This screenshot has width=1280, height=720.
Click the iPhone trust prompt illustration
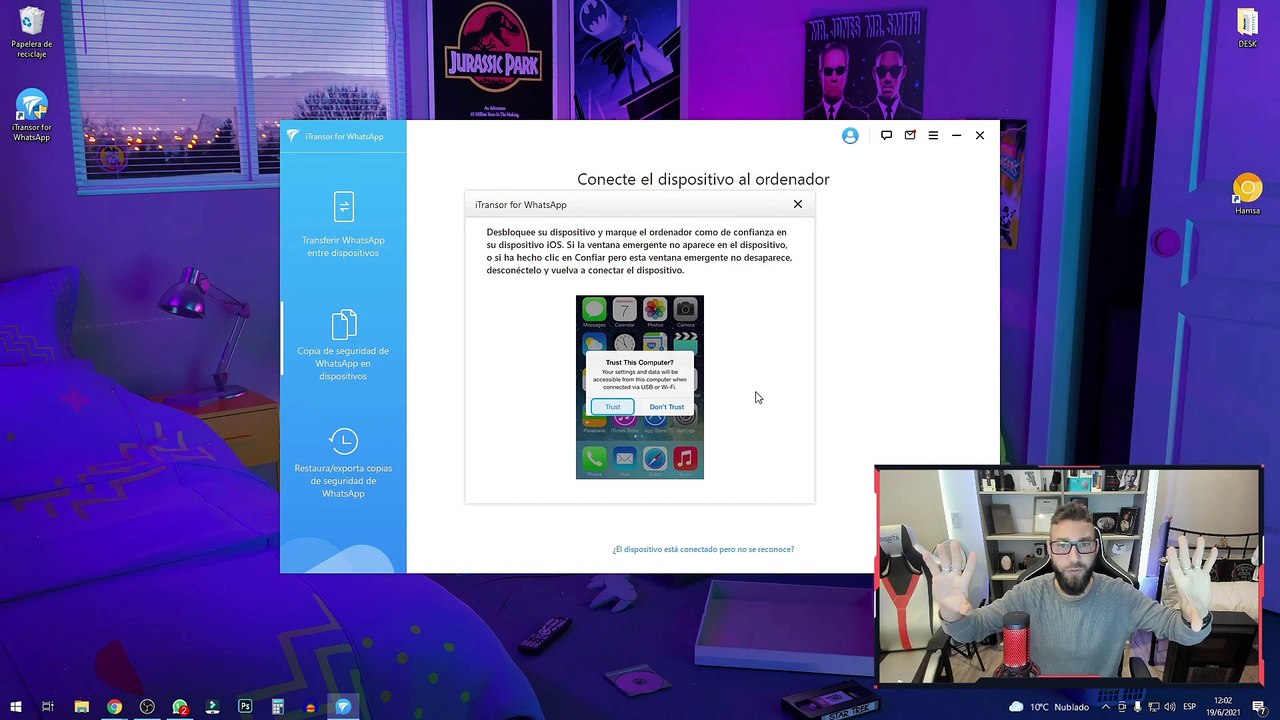tap(640, 387)
